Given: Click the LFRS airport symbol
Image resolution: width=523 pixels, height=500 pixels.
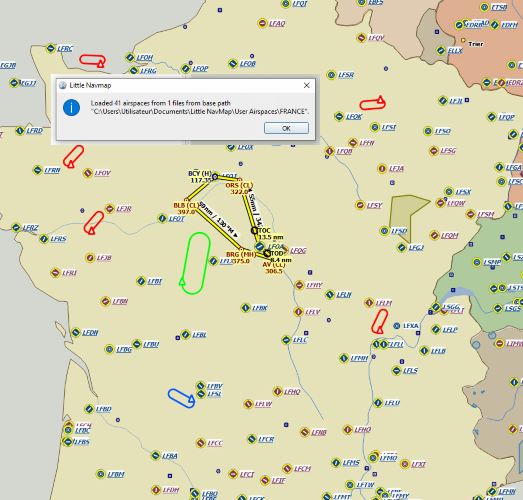Looking at the screenshot, I should pyautogui.click(x=44, y=239).
